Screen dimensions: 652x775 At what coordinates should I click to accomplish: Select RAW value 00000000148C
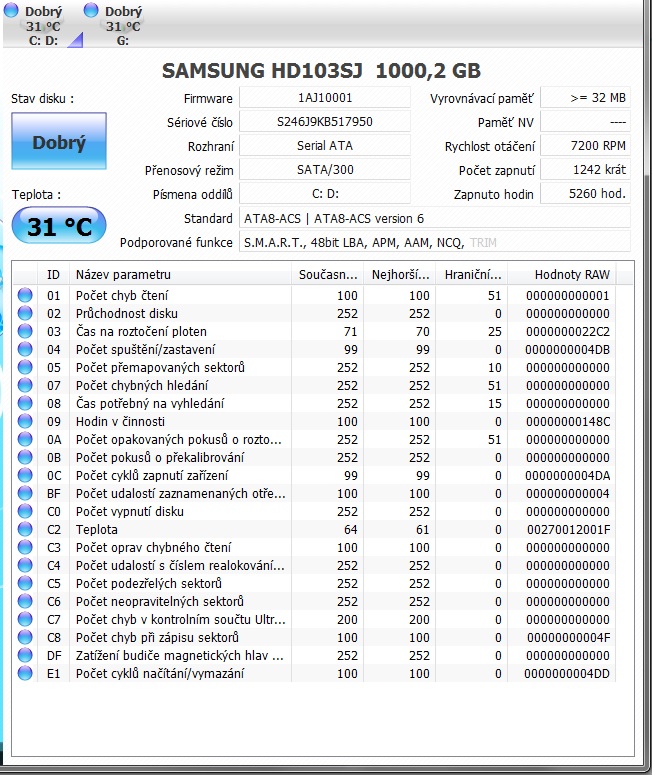tap(568, 421)
